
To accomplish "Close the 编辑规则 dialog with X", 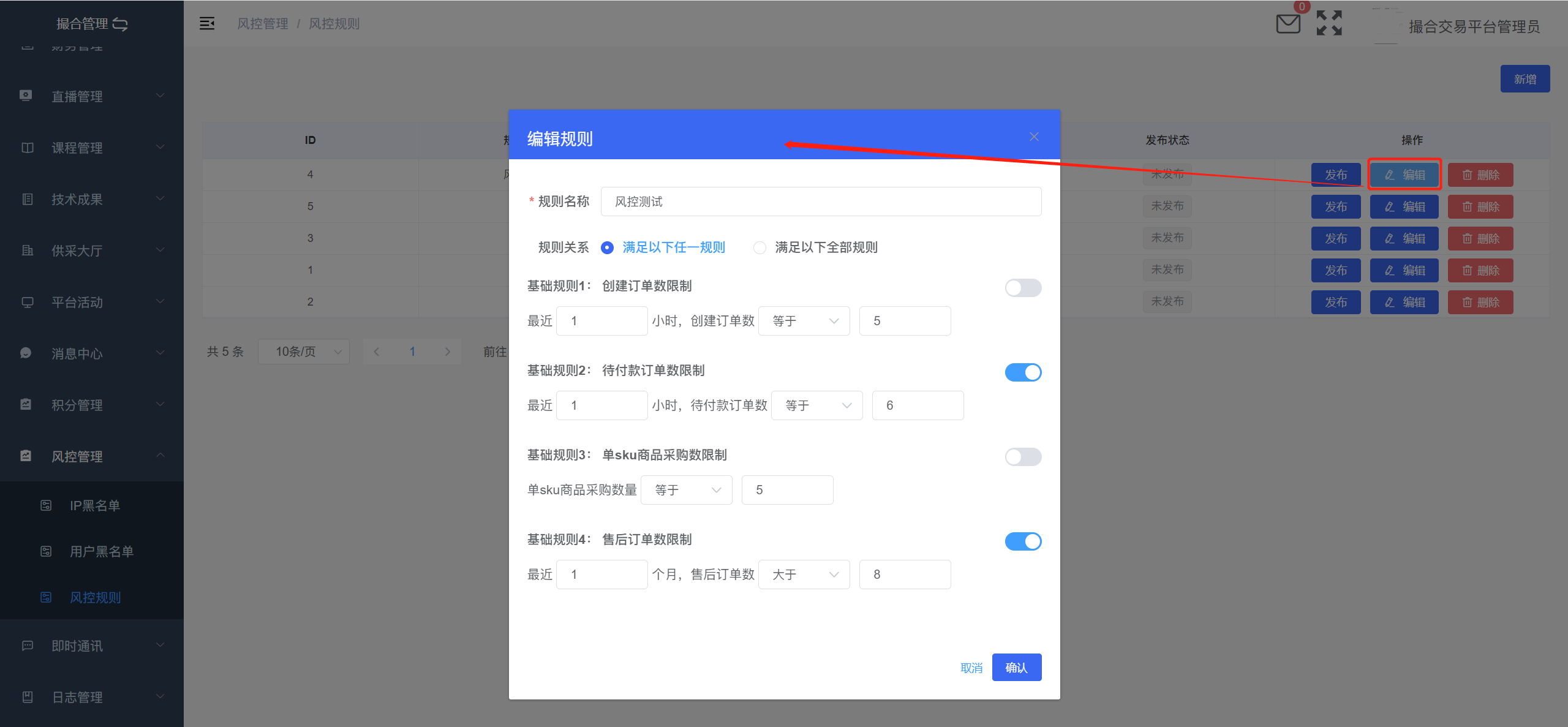I will tap(1034, 137).
